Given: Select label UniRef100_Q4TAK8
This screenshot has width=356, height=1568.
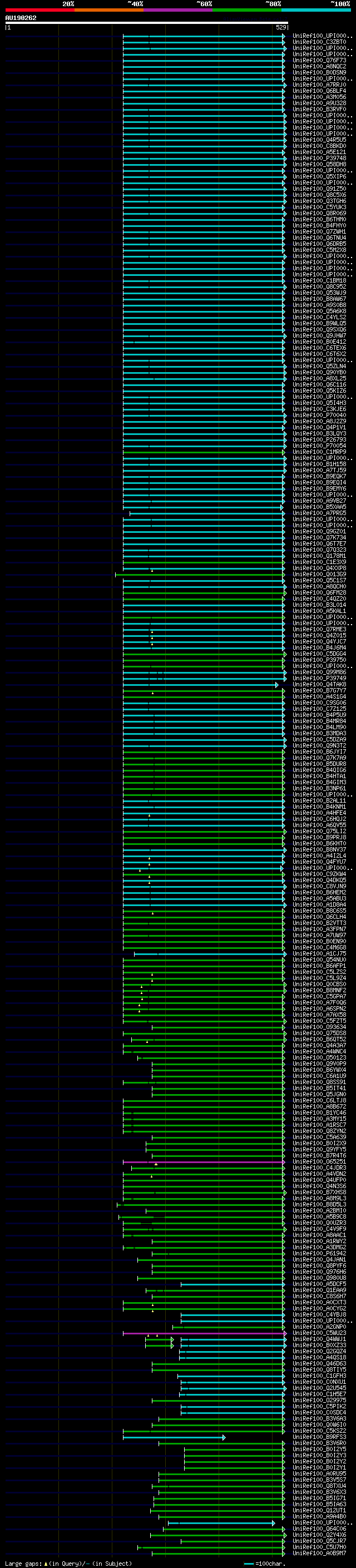Looking at the screenshot, I should pos(319,684).
